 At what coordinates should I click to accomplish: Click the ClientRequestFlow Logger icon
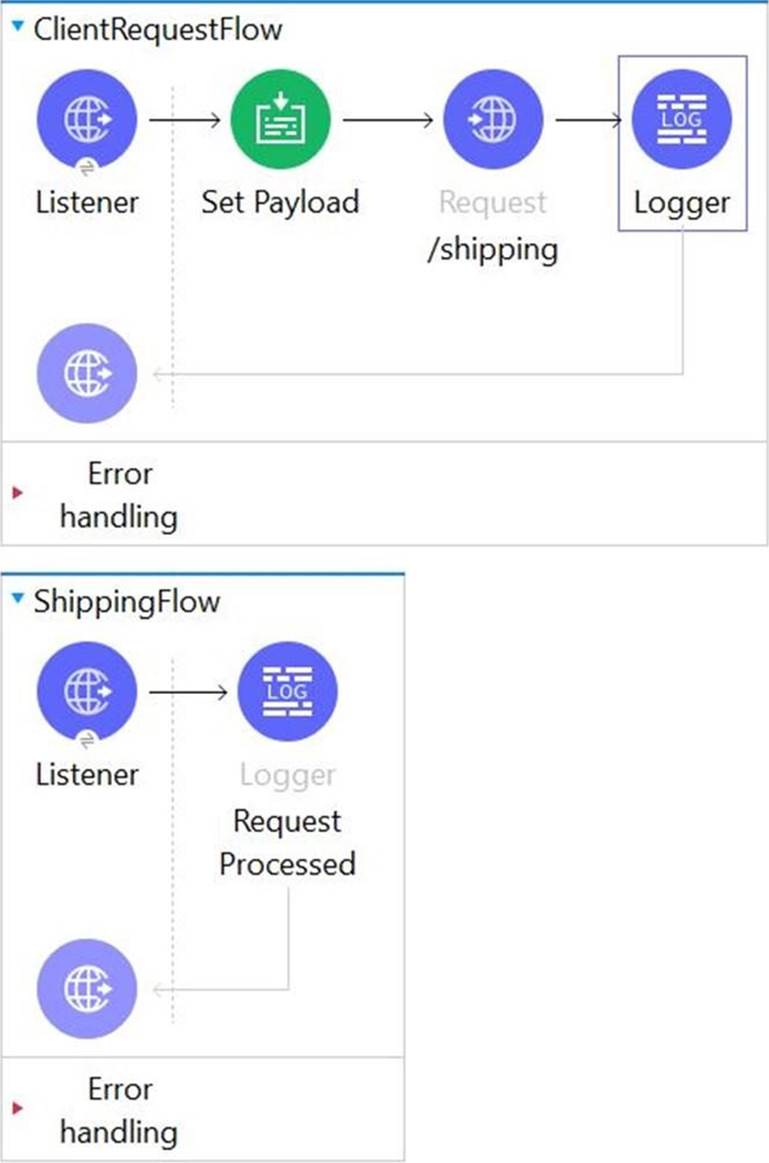pos(682,118)
